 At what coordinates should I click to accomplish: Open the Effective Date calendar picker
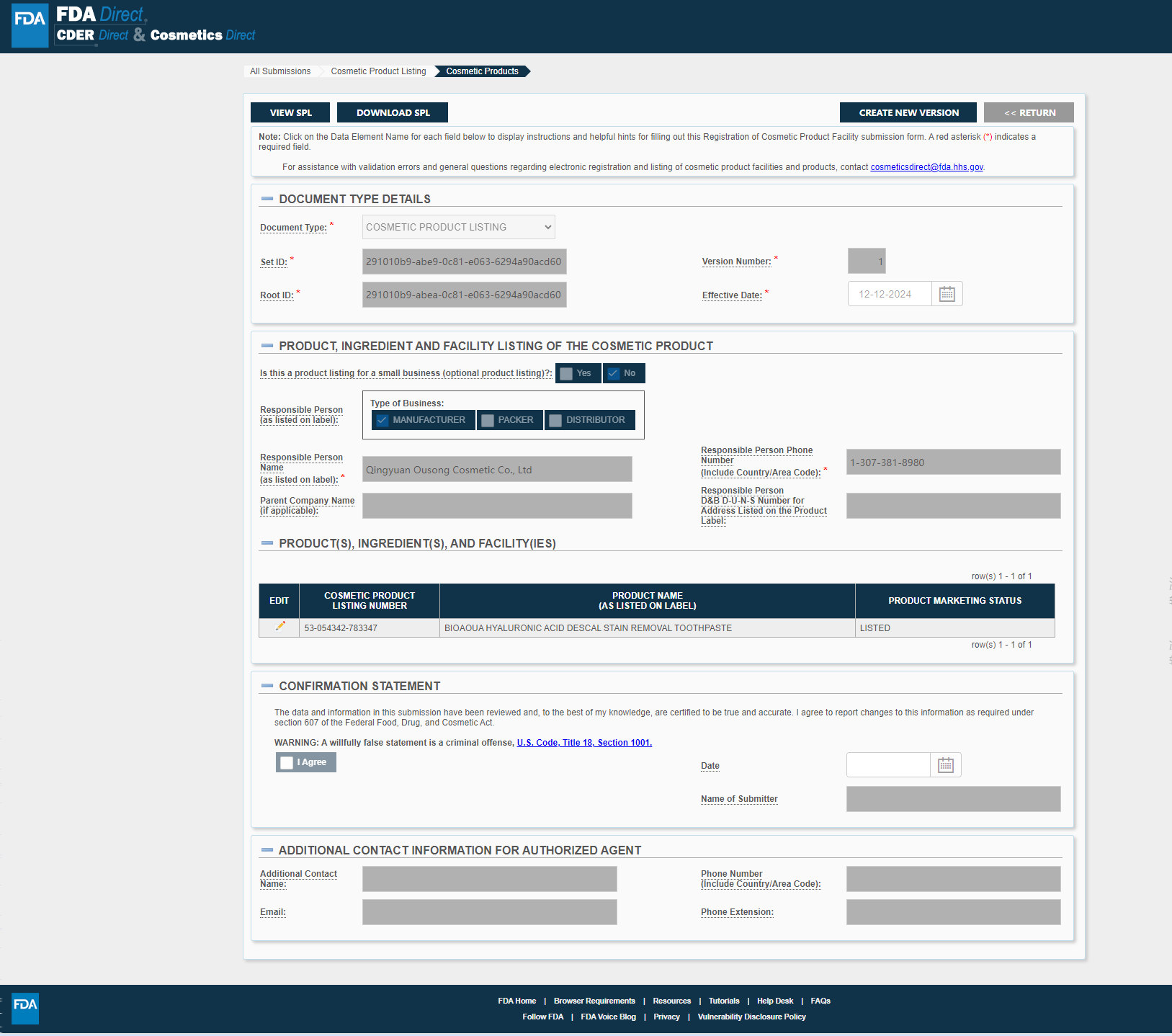pos(947,294)
